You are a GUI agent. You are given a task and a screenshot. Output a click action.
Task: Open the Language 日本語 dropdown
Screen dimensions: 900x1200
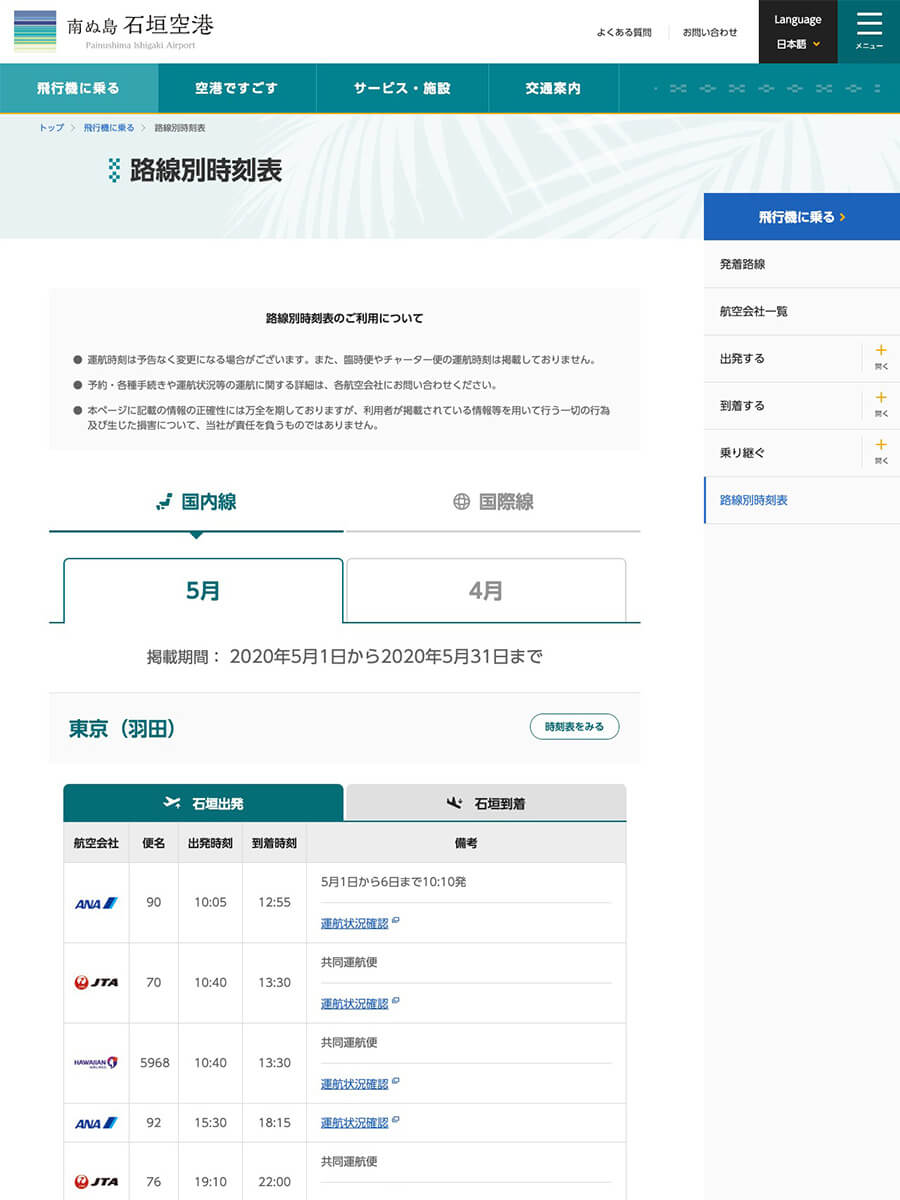click(x=797, y=32)
